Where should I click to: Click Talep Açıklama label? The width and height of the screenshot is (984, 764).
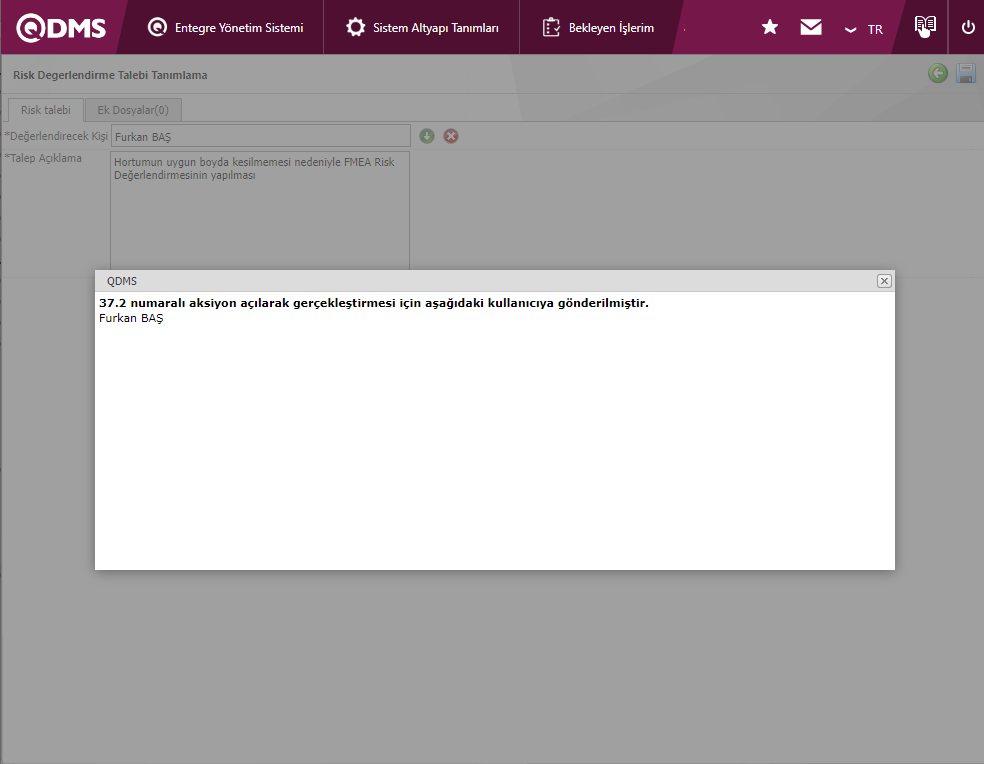43,158
